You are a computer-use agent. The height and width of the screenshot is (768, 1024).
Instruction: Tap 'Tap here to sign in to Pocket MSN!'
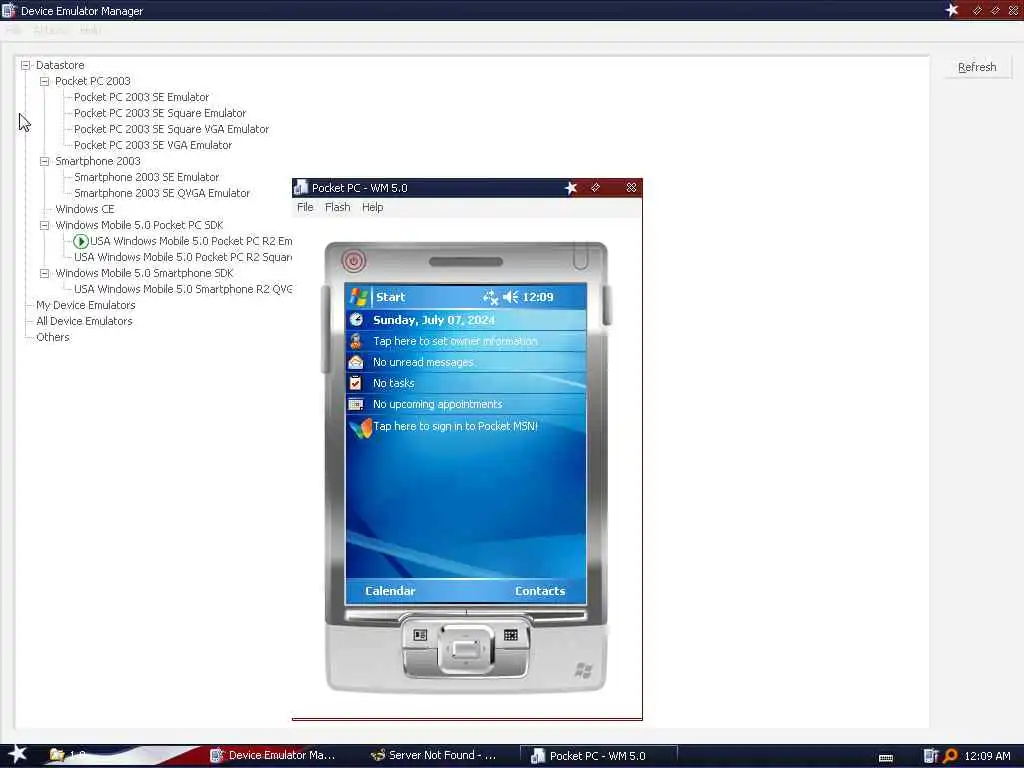click(455, 426)
